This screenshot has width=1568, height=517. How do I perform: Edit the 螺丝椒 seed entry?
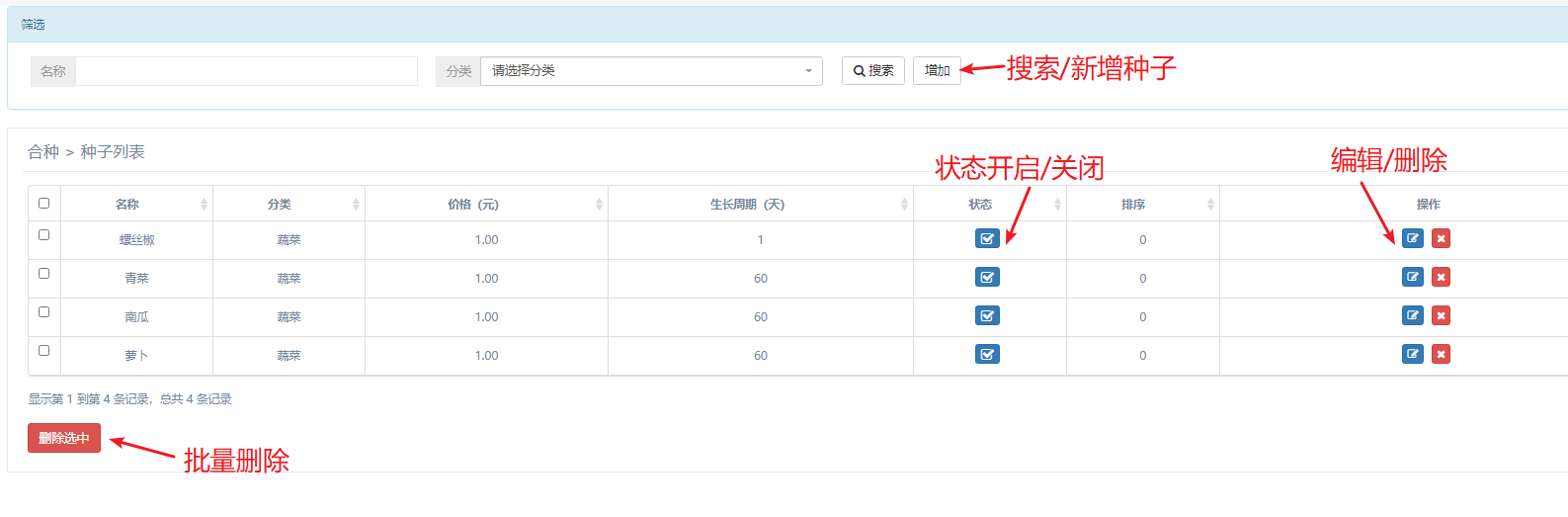1413,238
